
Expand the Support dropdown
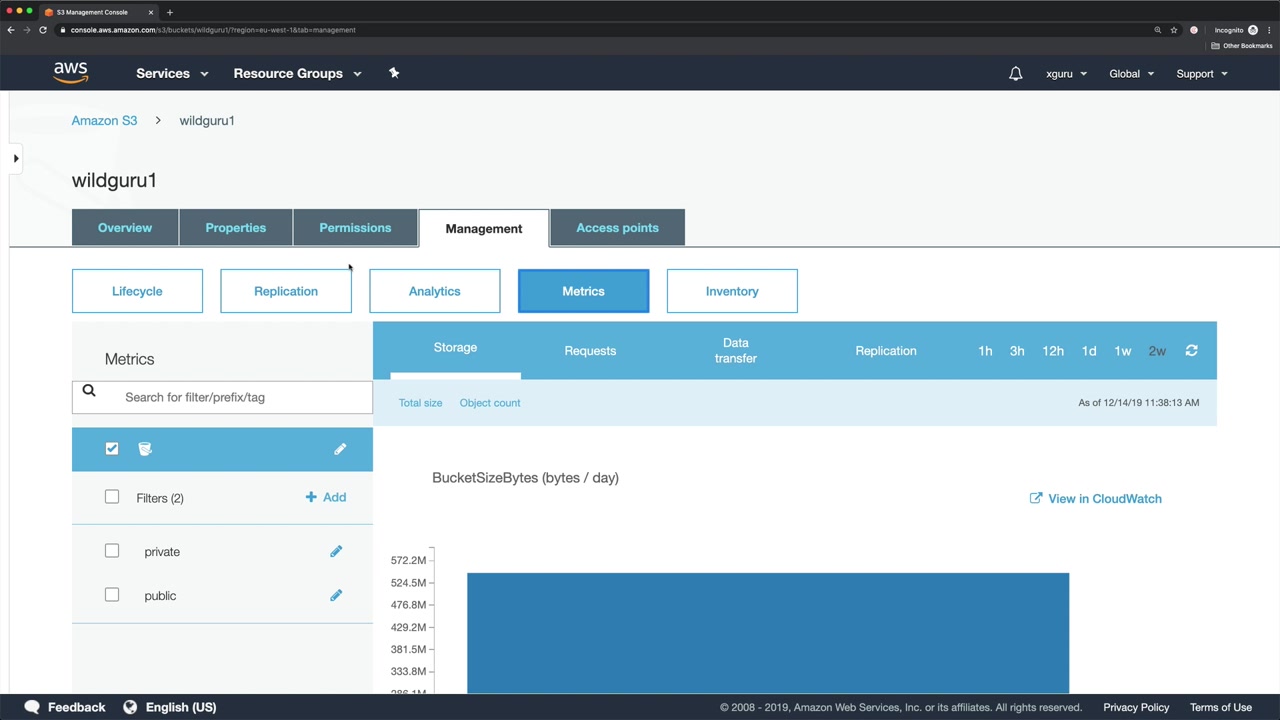point(1202,73)
